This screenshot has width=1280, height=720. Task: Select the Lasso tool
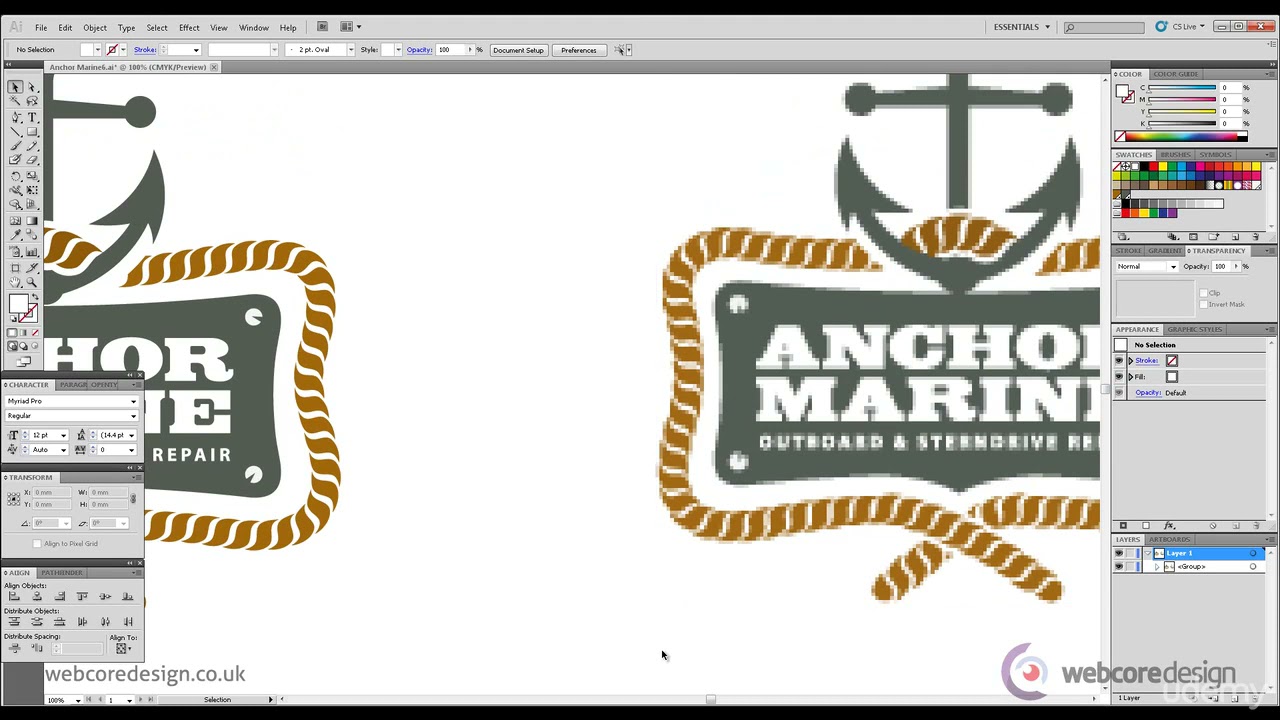tap(32, 101)
